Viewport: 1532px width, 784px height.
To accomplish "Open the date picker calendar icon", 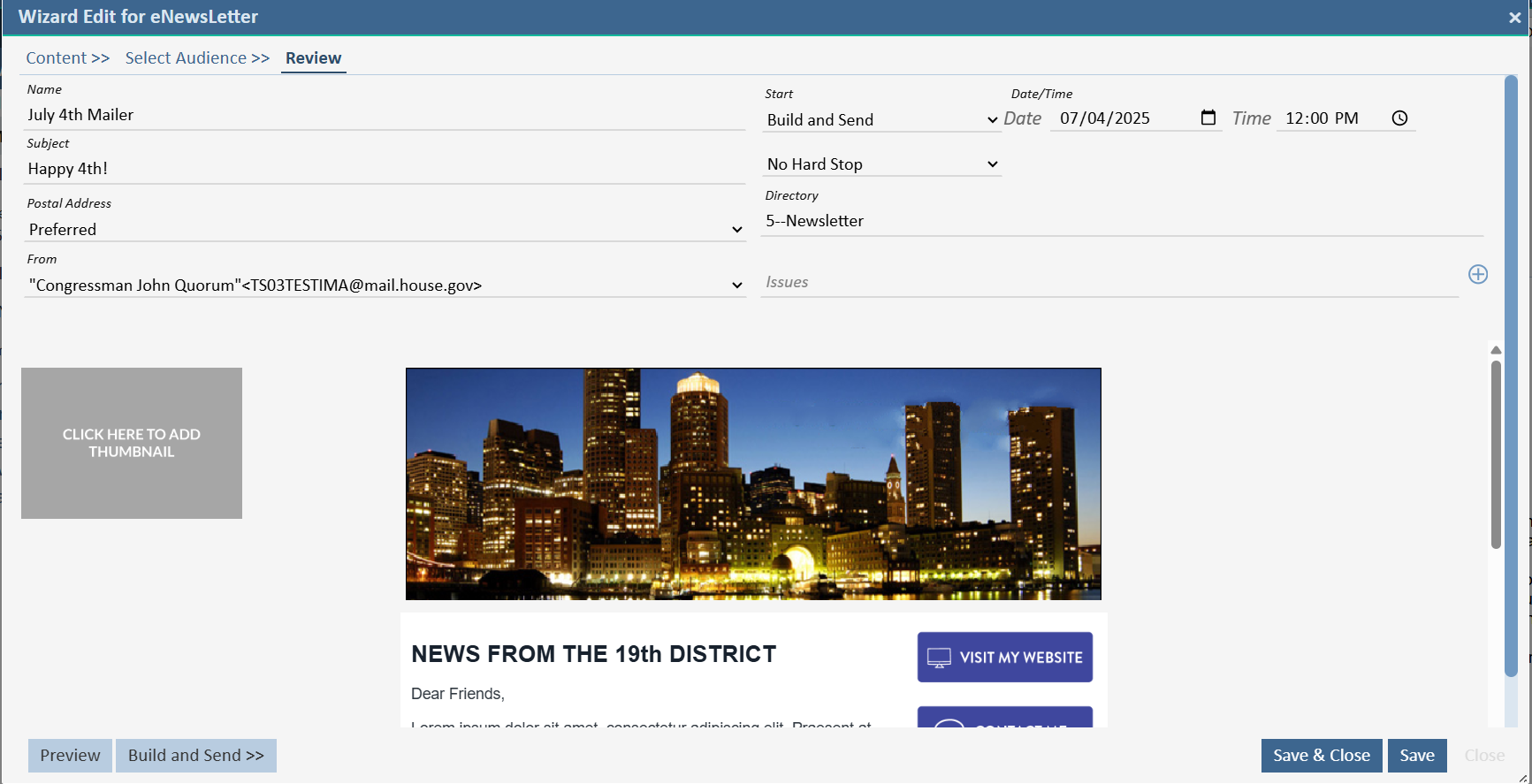I will tap(1208, 118).
